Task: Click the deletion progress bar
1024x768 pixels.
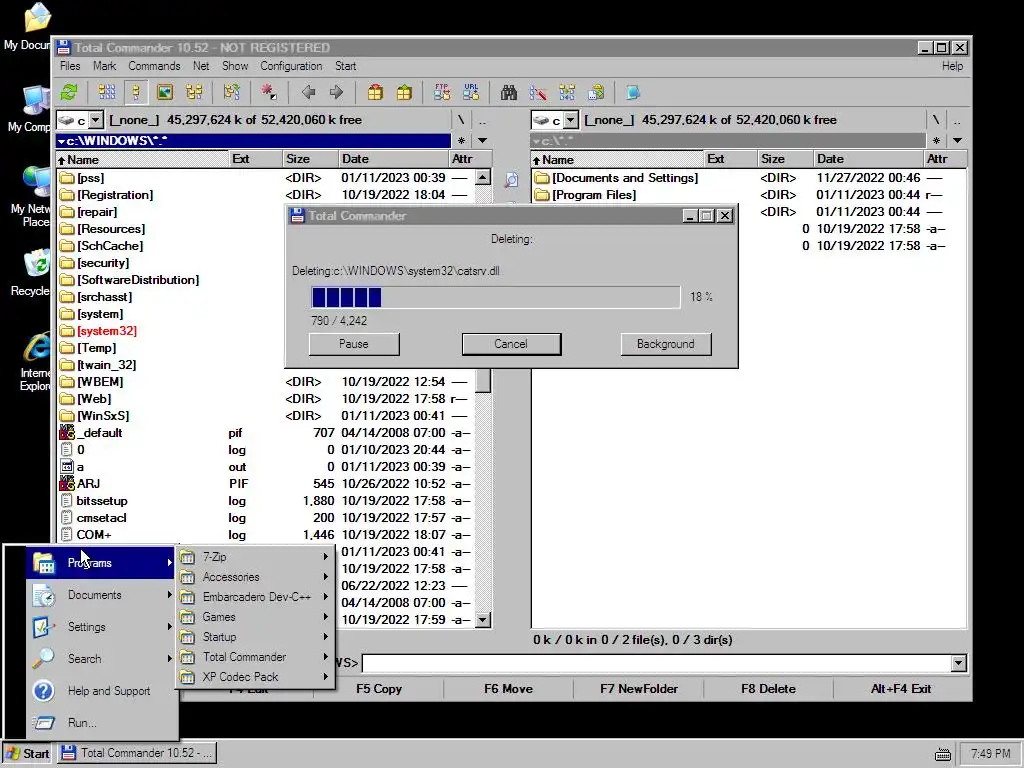Action: [496, 297]
